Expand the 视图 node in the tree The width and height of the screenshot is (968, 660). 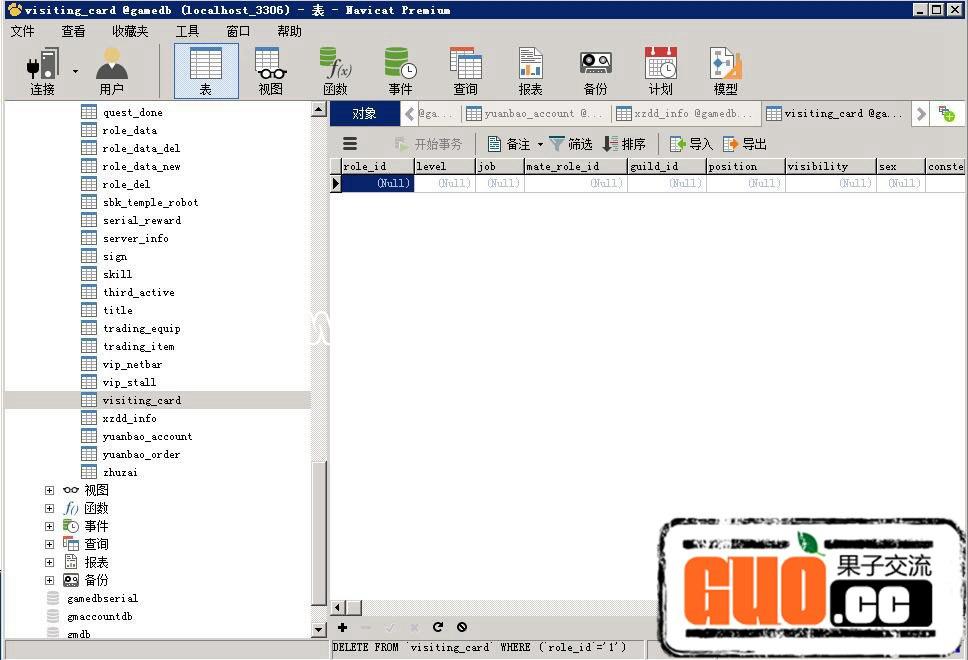click(49, 490)
